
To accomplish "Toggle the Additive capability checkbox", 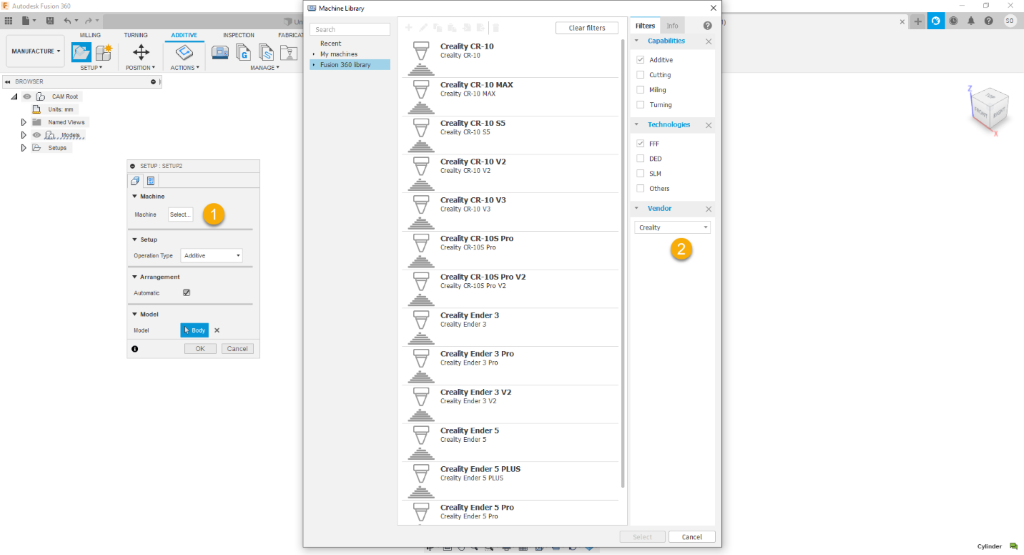I will click(640, 59).
